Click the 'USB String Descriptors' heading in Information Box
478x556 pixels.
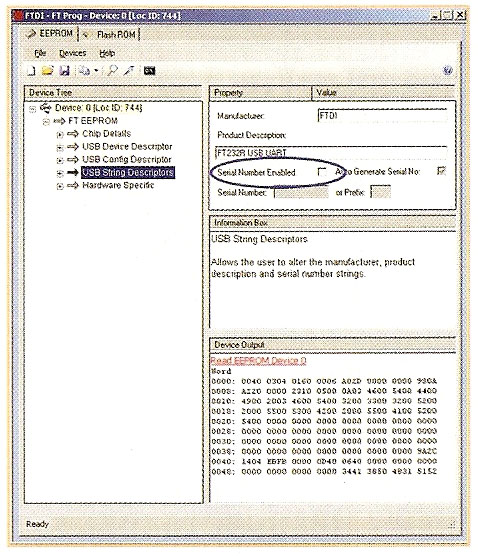pyautogui.click(x=259, y=239)
